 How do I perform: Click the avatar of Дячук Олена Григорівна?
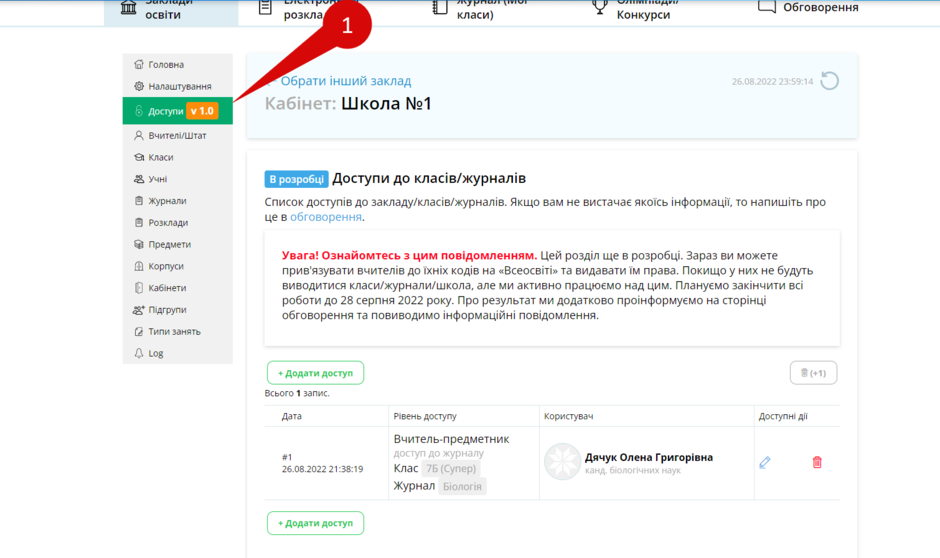click(x=562, y=462)
